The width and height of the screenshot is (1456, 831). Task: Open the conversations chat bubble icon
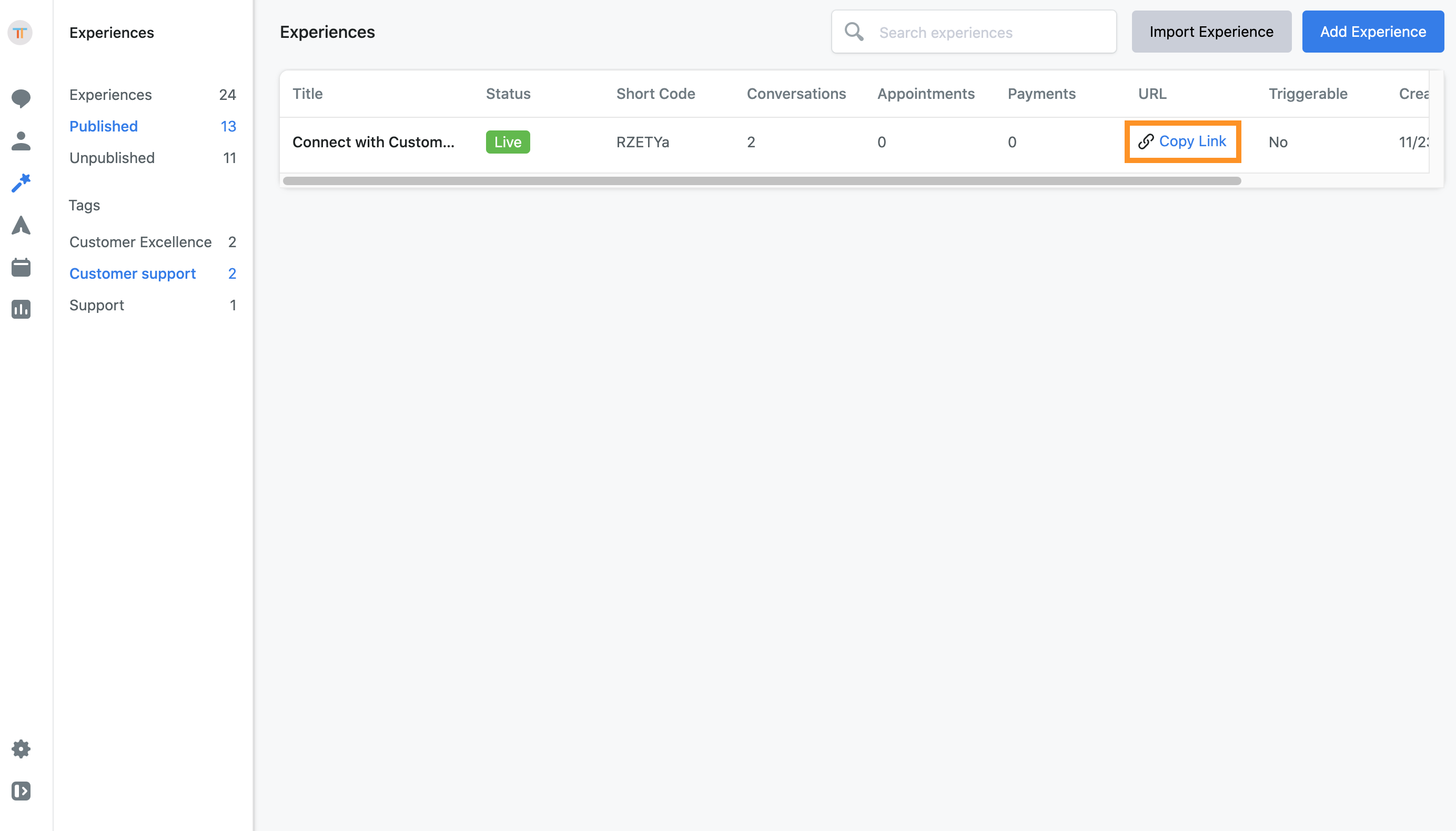pyautogui.click(x=21, y=98)
